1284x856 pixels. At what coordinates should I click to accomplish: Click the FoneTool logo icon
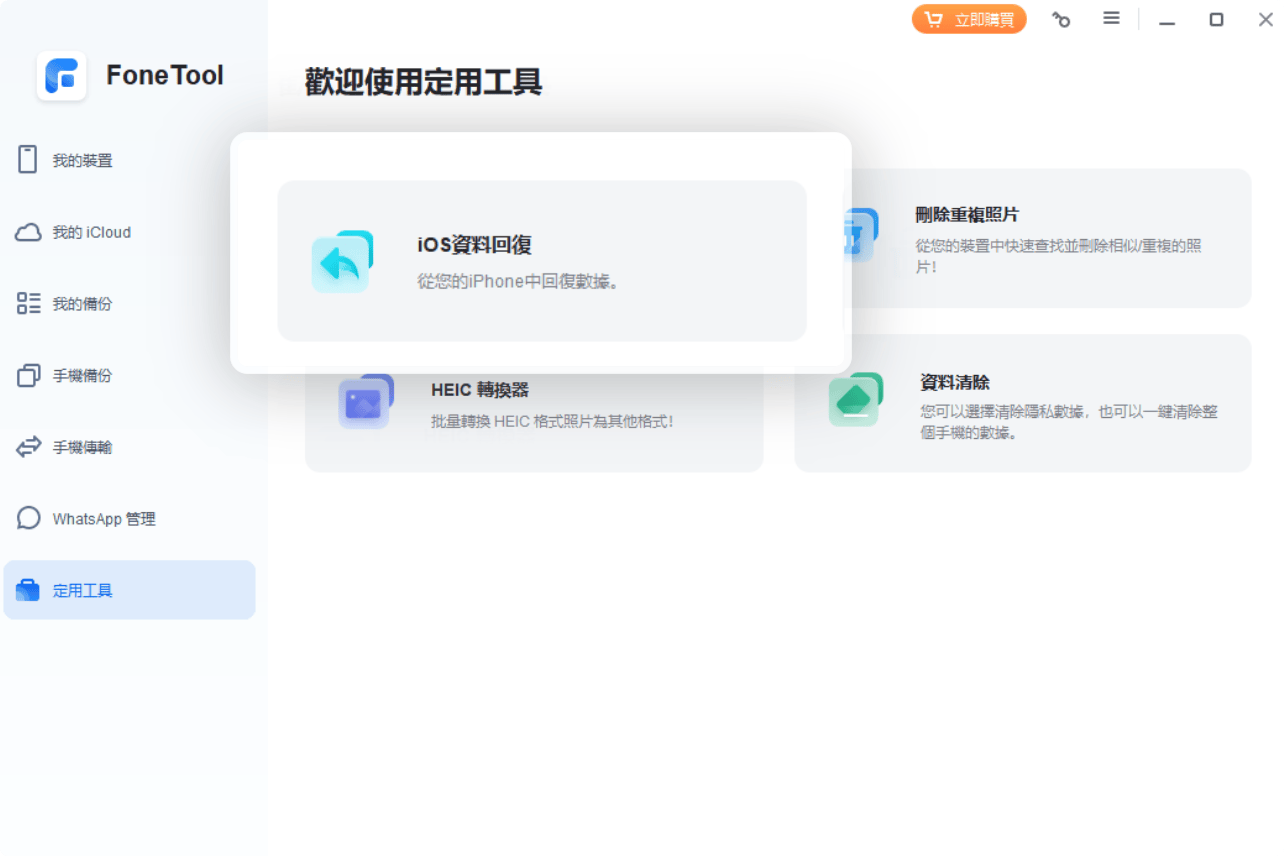pos(62,76)
